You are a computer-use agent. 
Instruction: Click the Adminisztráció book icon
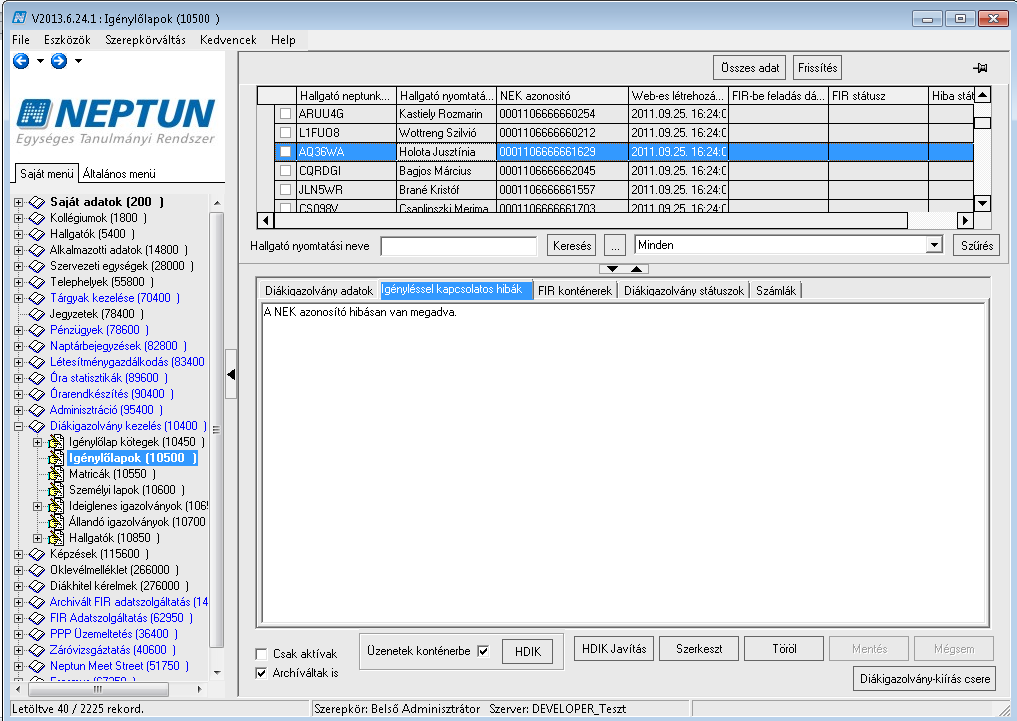tap(37, 410)
